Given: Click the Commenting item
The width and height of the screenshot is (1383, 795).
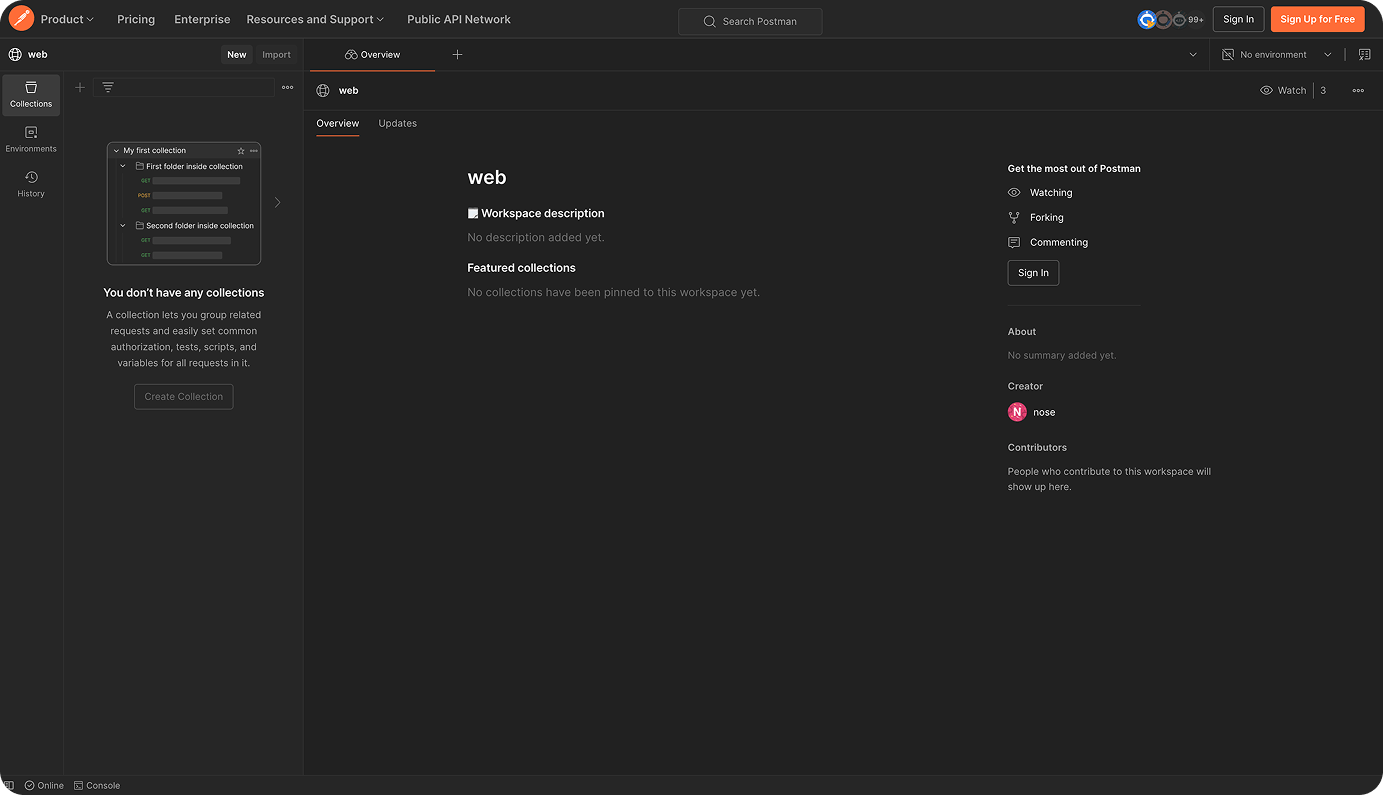Looking at the screenshot, I should [x=1048, y=242].
